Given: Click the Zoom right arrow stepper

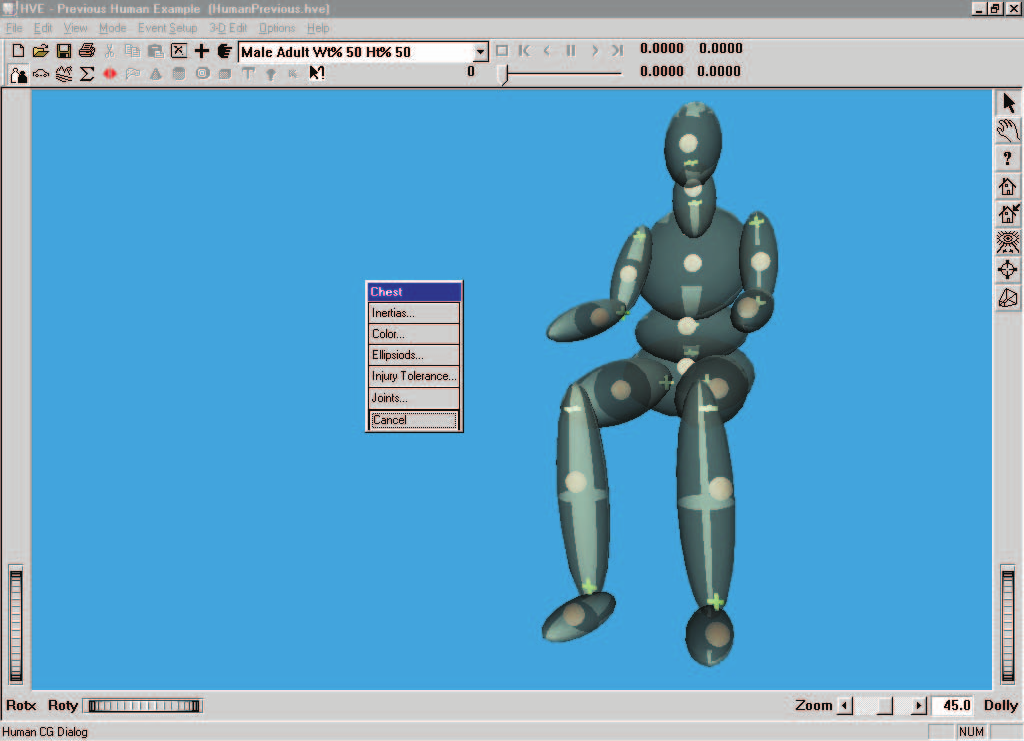Looking at the screenshot, I should (x=918, y=706).
